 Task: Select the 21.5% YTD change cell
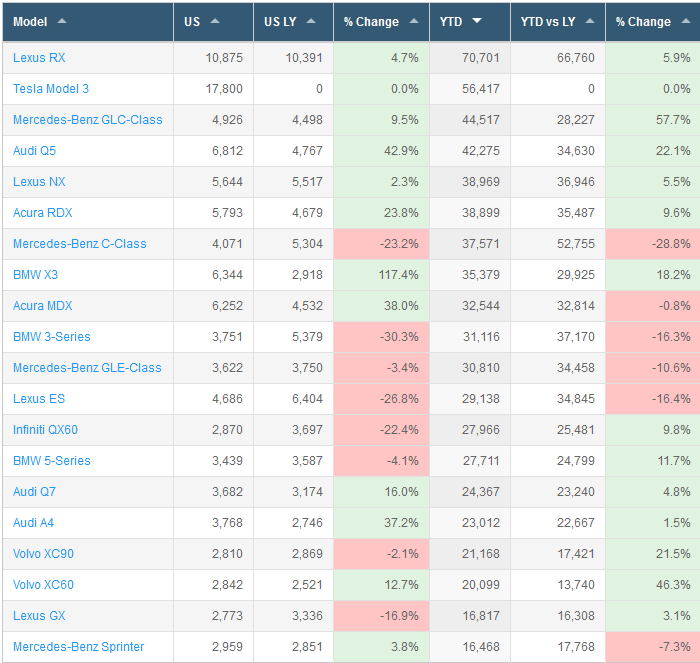(x=653, y=554)
